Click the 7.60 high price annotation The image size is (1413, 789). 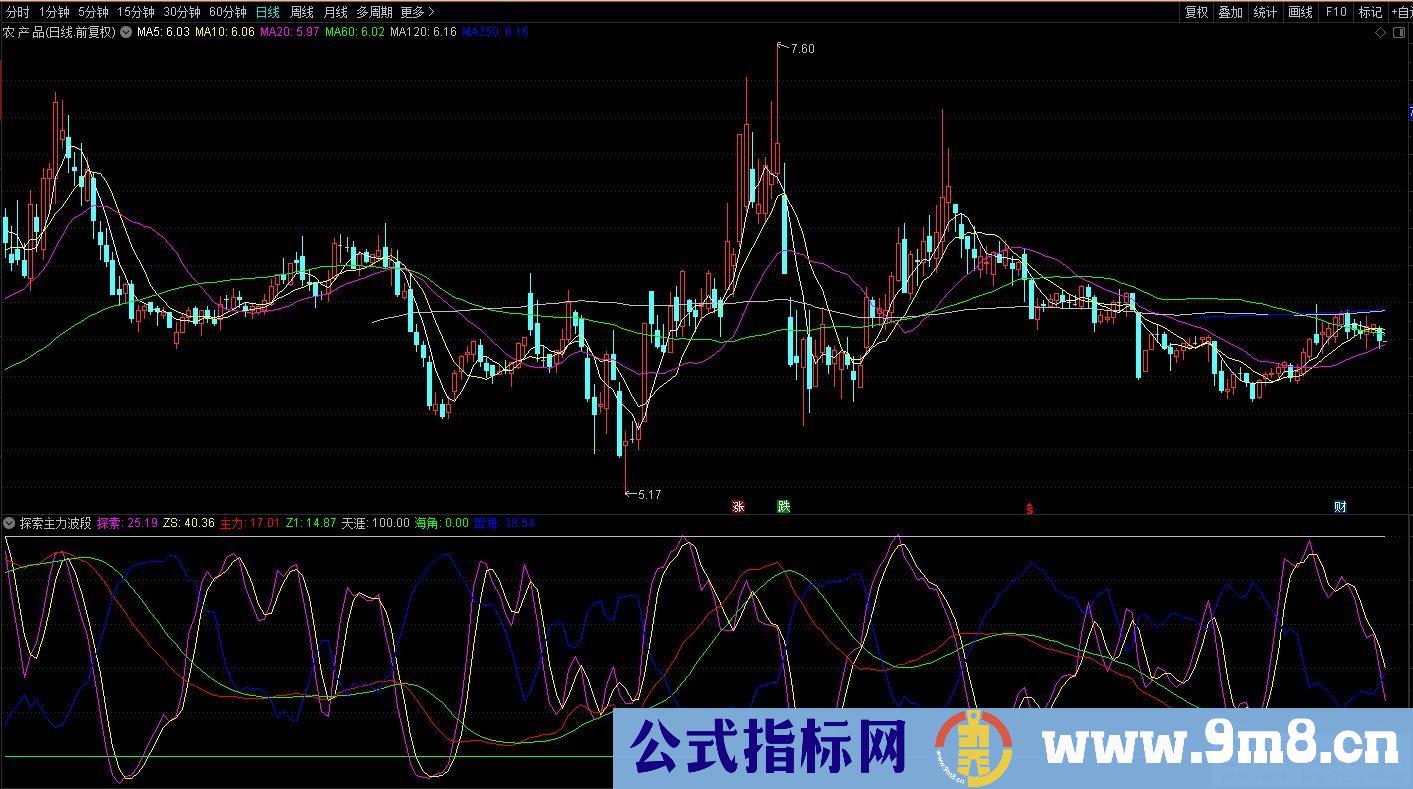[800, 47]
